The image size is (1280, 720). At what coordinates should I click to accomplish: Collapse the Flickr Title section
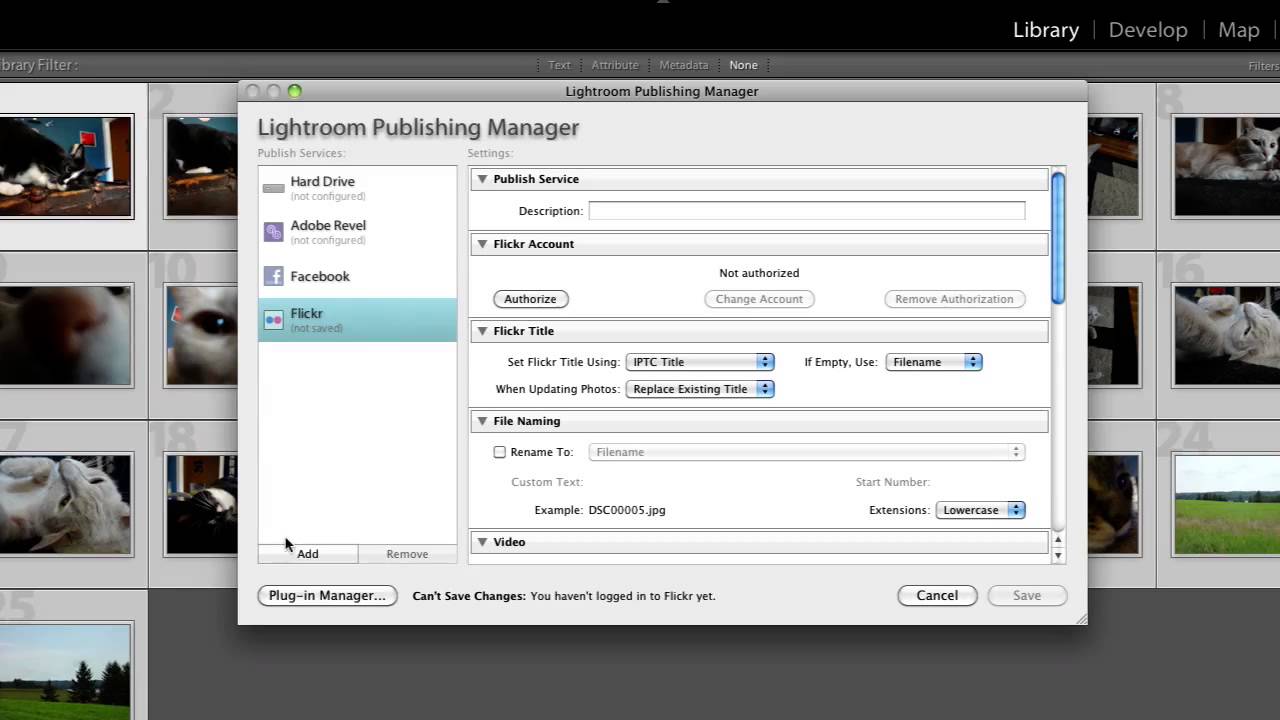pyautogui.click(x=482, y=331)
